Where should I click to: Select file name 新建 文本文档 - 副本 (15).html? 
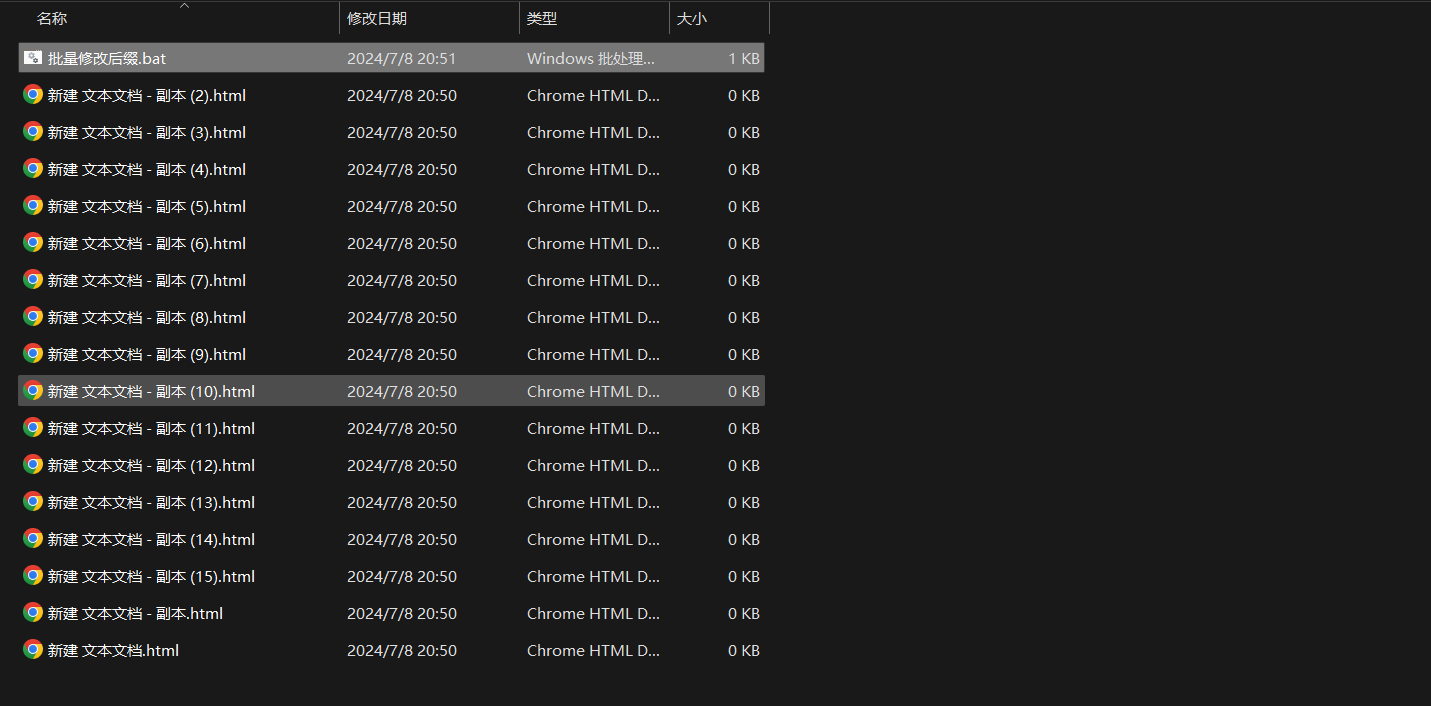[x=151, y=576]
